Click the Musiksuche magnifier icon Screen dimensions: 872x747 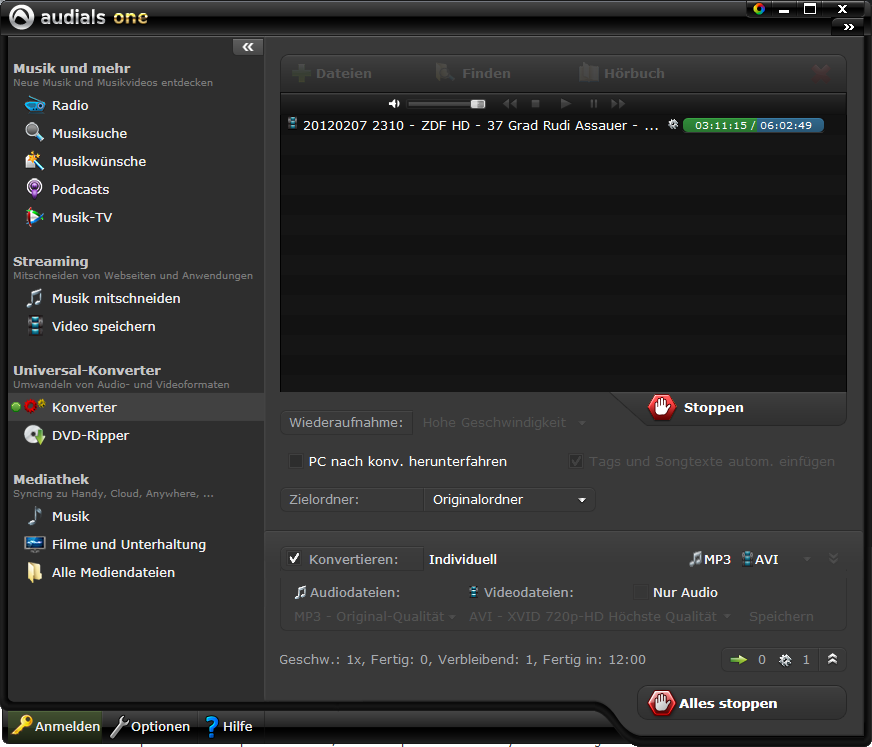coord(34,132)
